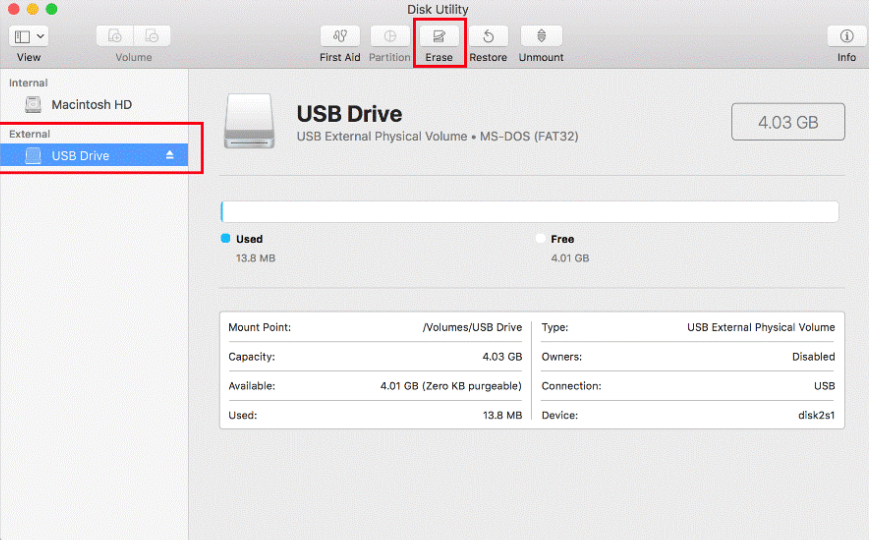The image size is (869, 540).
Task: Select Macintosh HD in the sidebar
Action: click(x=94, y=104)
